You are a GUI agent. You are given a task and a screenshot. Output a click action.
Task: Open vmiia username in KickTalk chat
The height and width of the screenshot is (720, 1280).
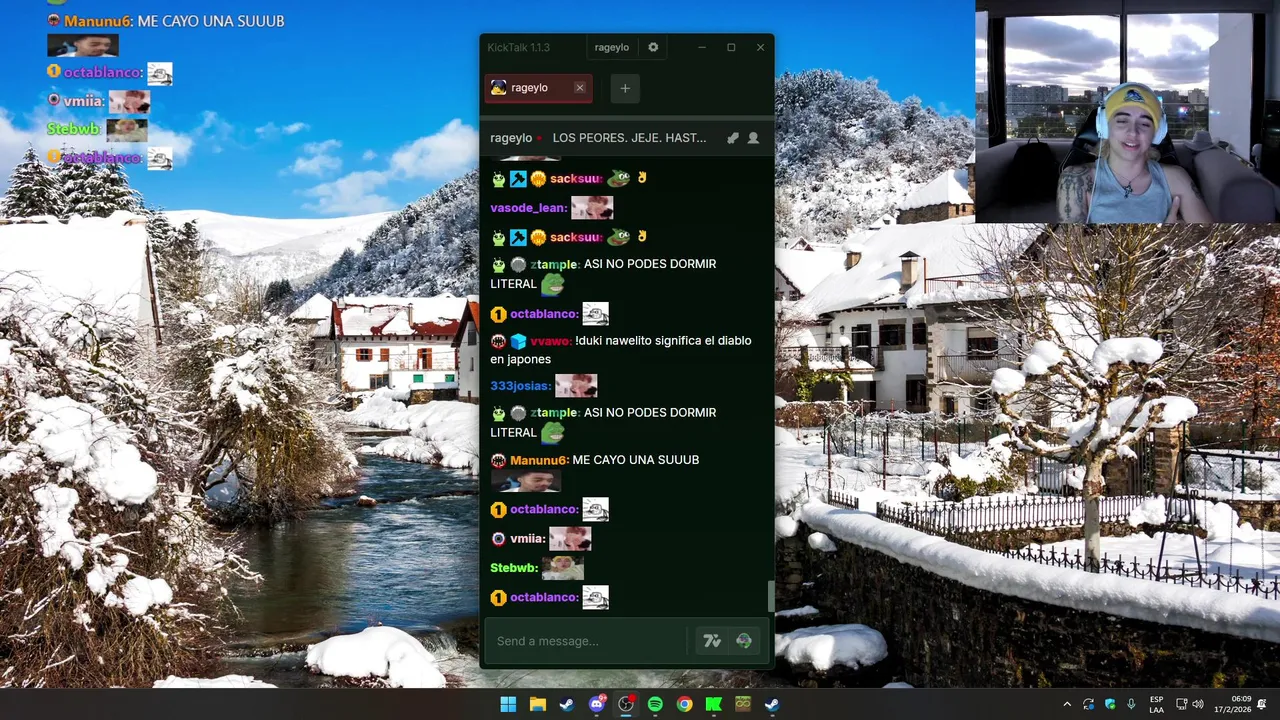(527, 539)
